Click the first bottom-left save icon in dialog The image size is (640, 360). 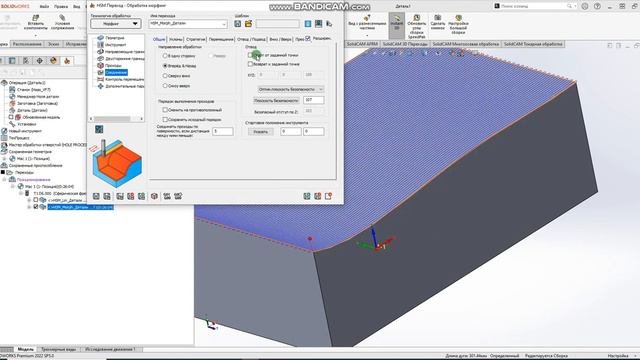point(96,196)
